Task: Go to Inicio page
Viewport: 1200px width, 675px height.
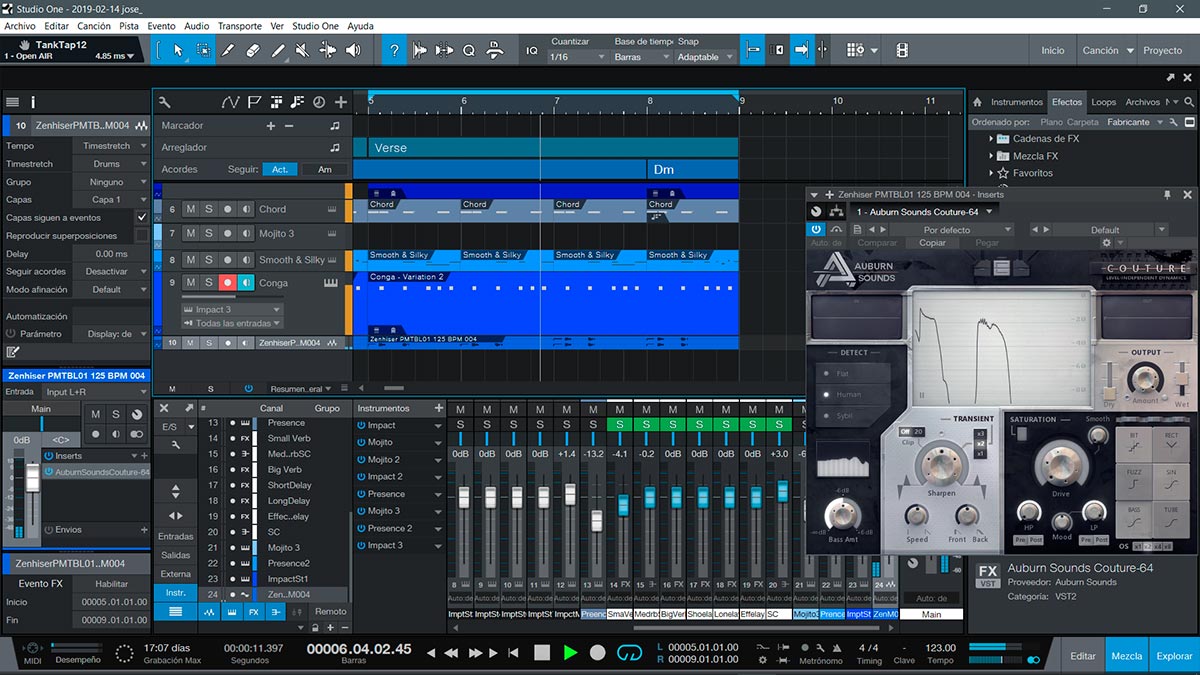Action: [x=1053, y=50]
